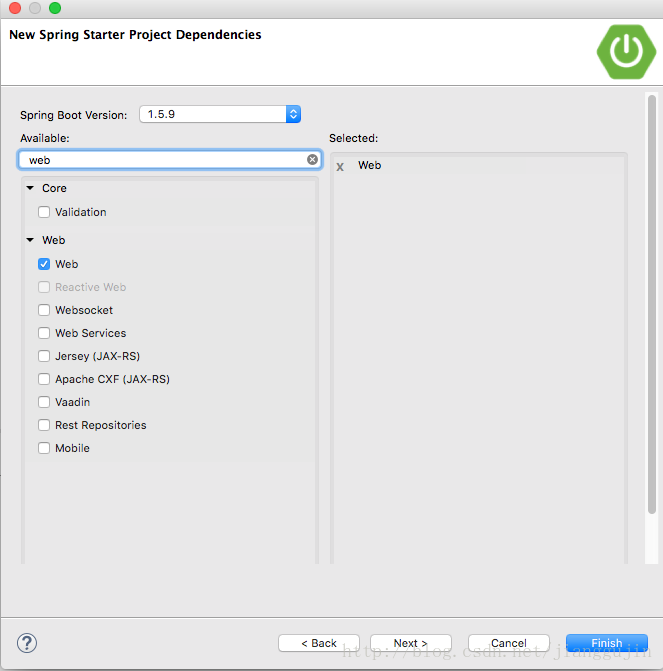
Task: Proceed with the Next > button
Action: coord(411,643)
